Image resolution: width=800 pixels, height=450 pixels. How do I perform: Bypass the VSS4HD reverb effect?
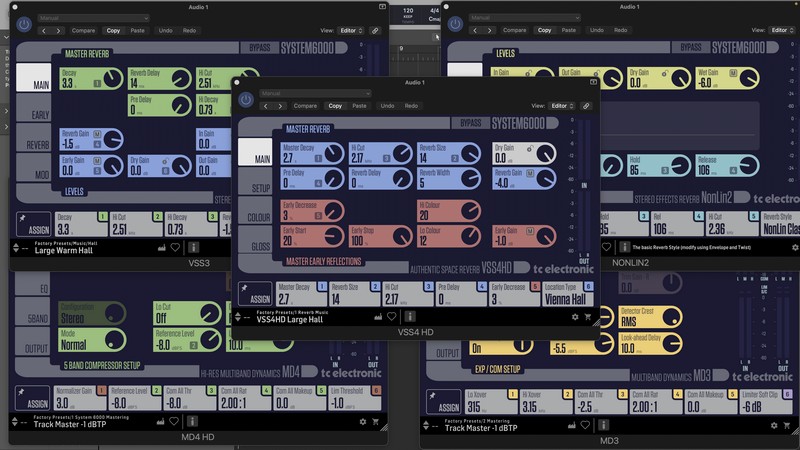pos(470,123)
